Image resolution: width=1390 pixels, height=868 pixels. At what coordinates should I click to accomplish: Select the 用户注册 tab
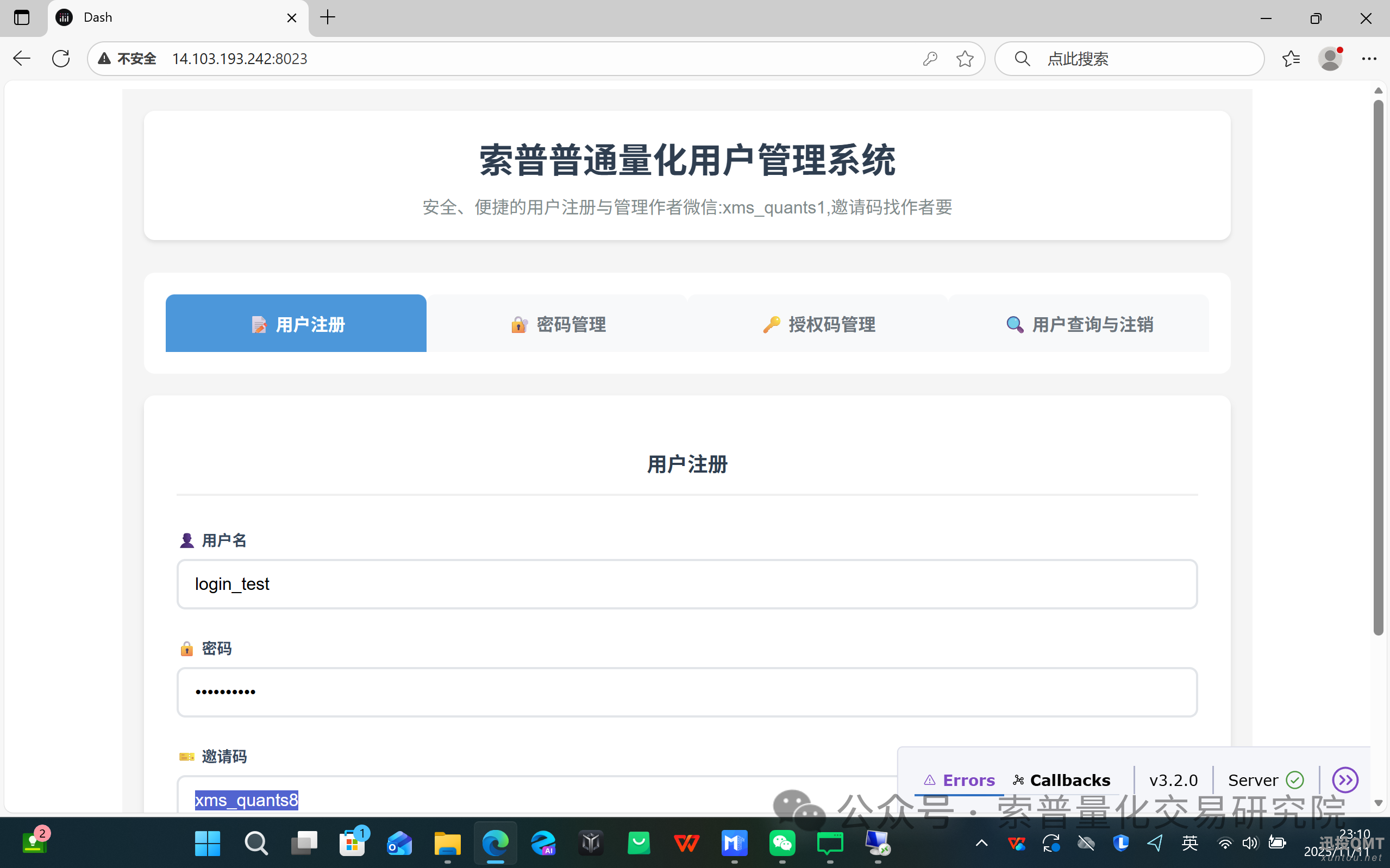click(296, 324)
